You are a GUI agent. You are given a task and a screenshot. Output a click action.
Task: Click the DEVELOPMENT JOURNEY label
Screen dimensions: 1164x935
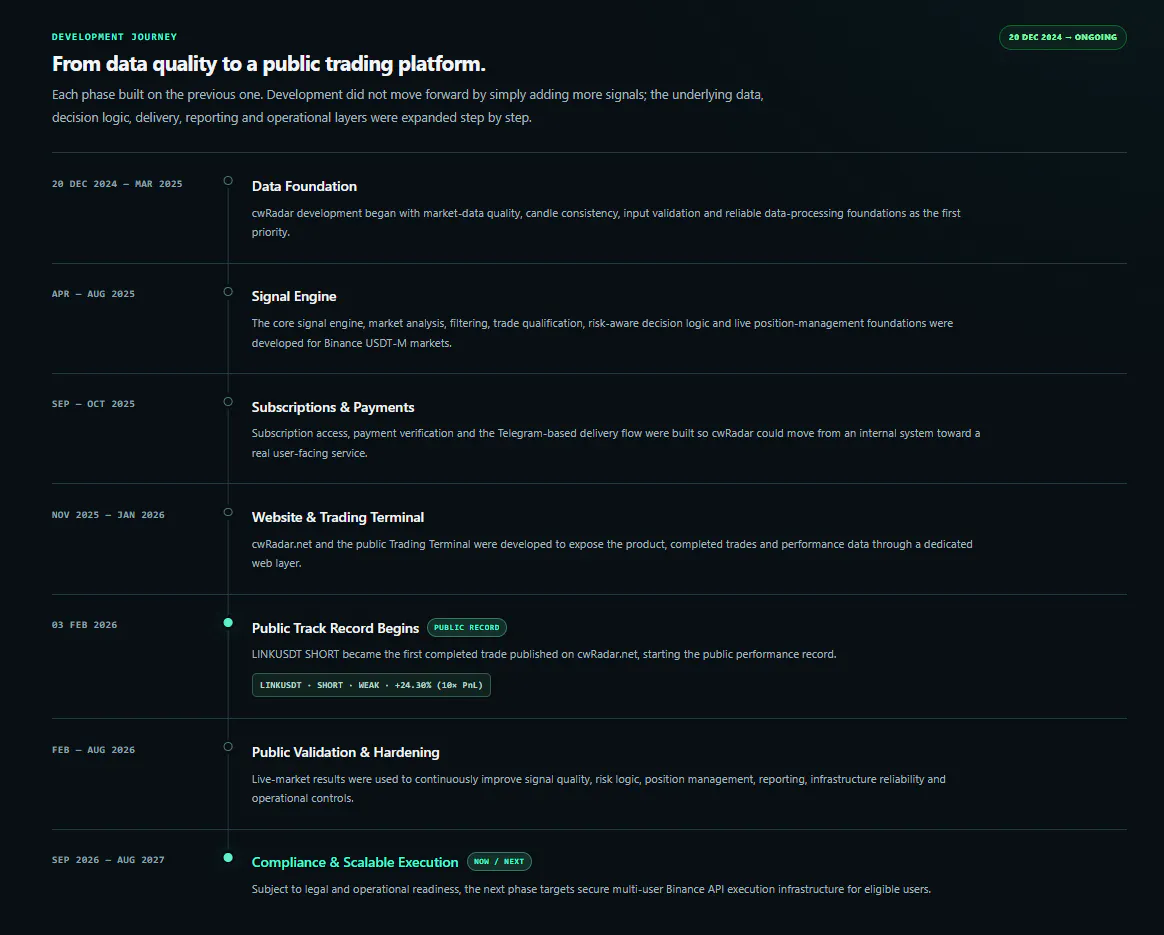click(114, 37)
